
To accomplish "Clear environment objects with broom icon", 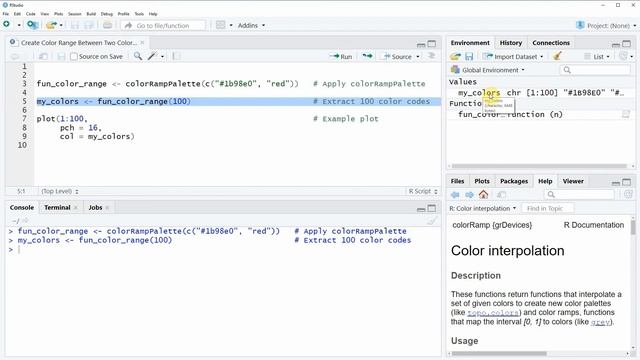I will (x=557, y=56).
